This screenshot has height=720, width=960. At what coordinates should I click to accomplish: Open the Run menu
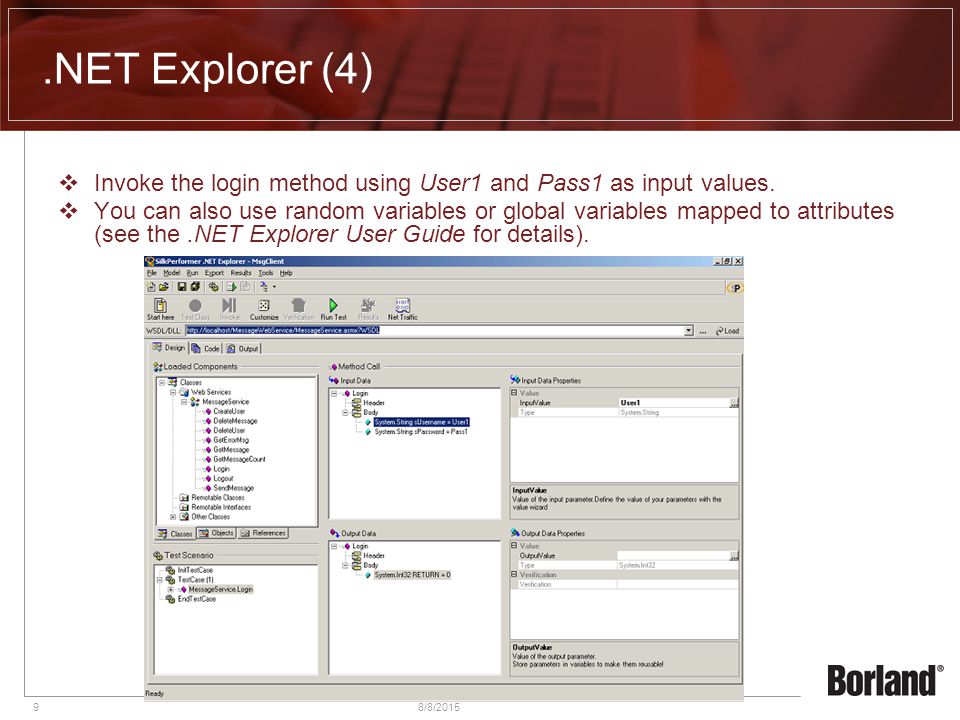point(192,273)
